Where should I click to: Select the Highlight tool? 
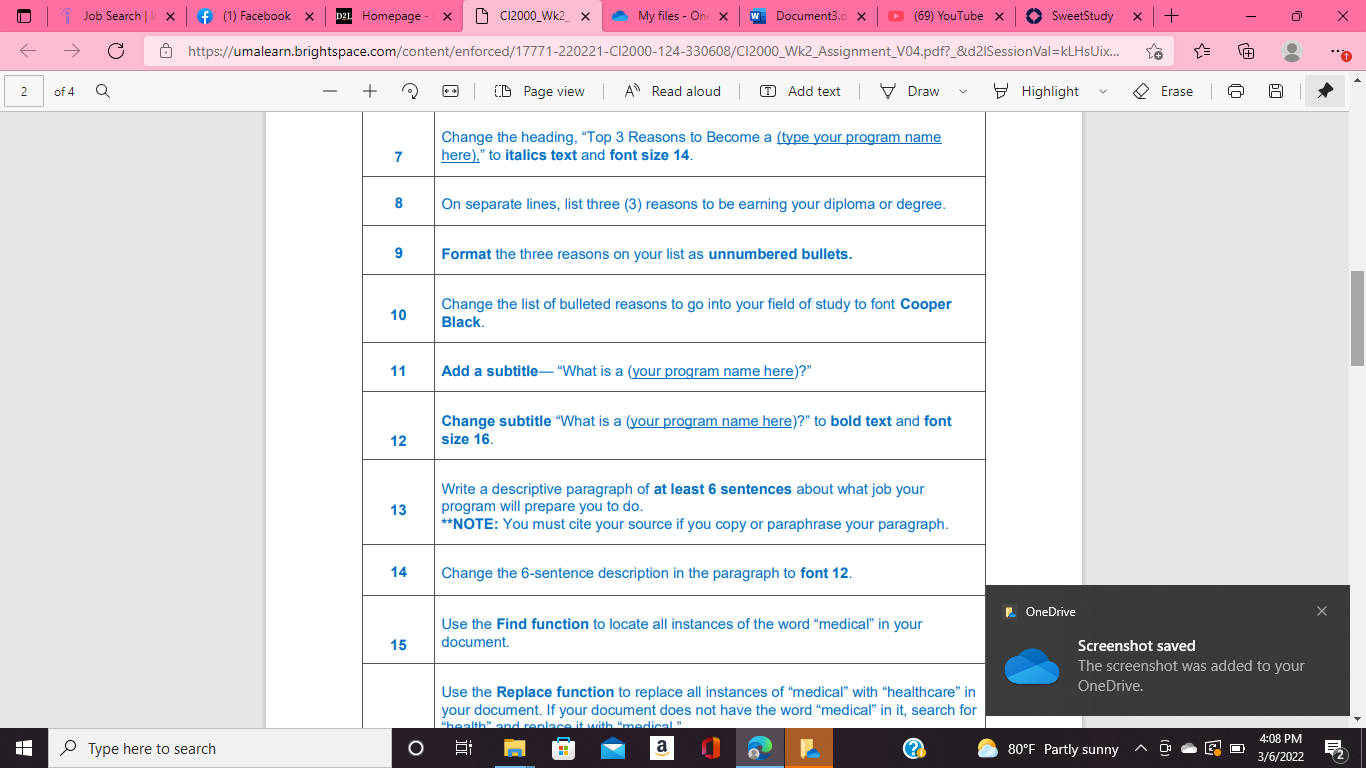[1036, 91]
